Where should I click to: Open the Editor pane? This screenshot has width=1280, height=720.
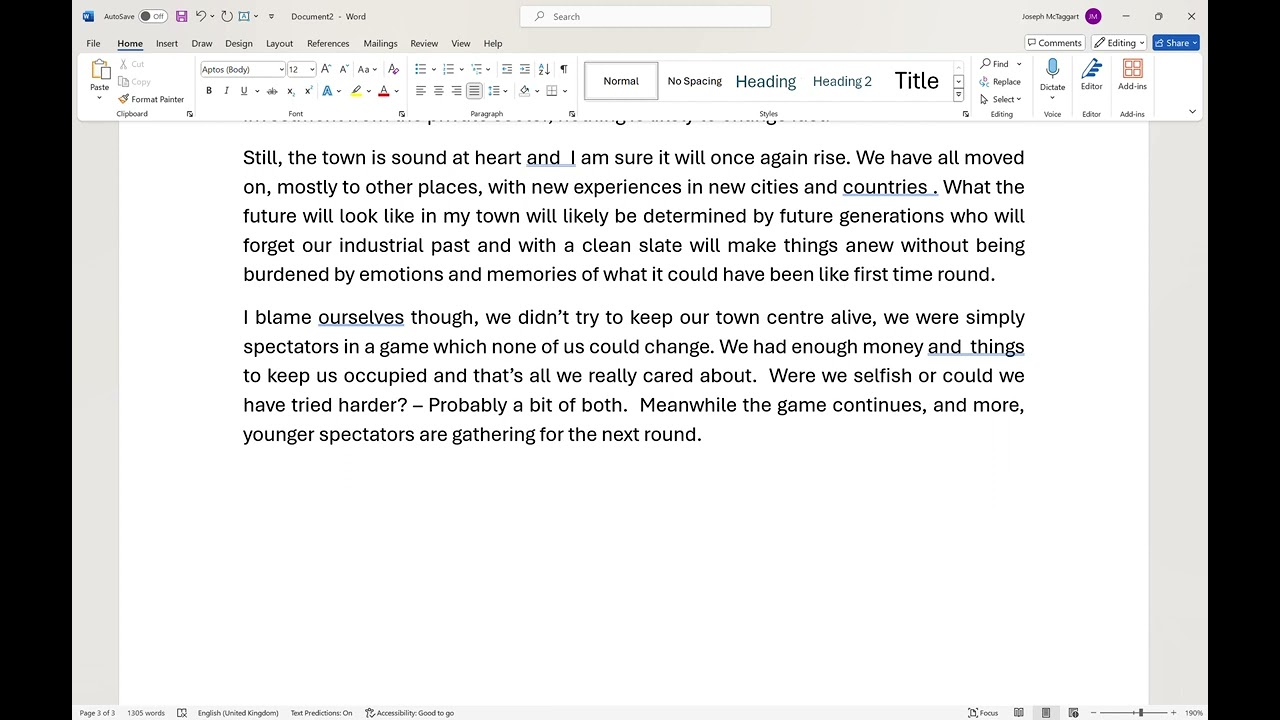[x=1091, y=74]
